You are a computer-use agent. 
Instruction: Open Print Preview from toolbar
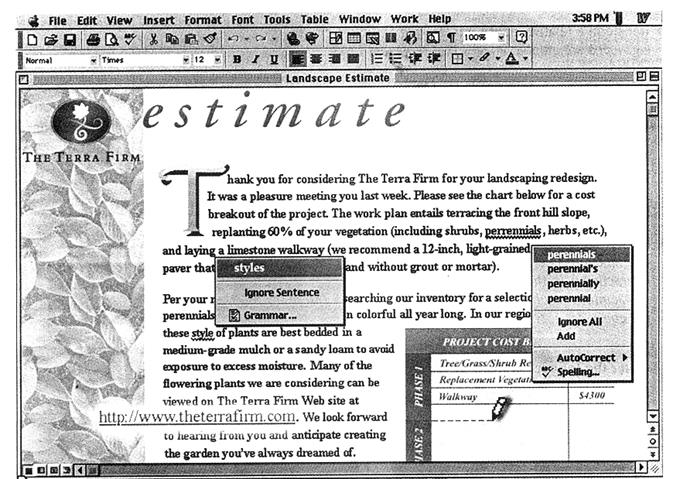111,39
